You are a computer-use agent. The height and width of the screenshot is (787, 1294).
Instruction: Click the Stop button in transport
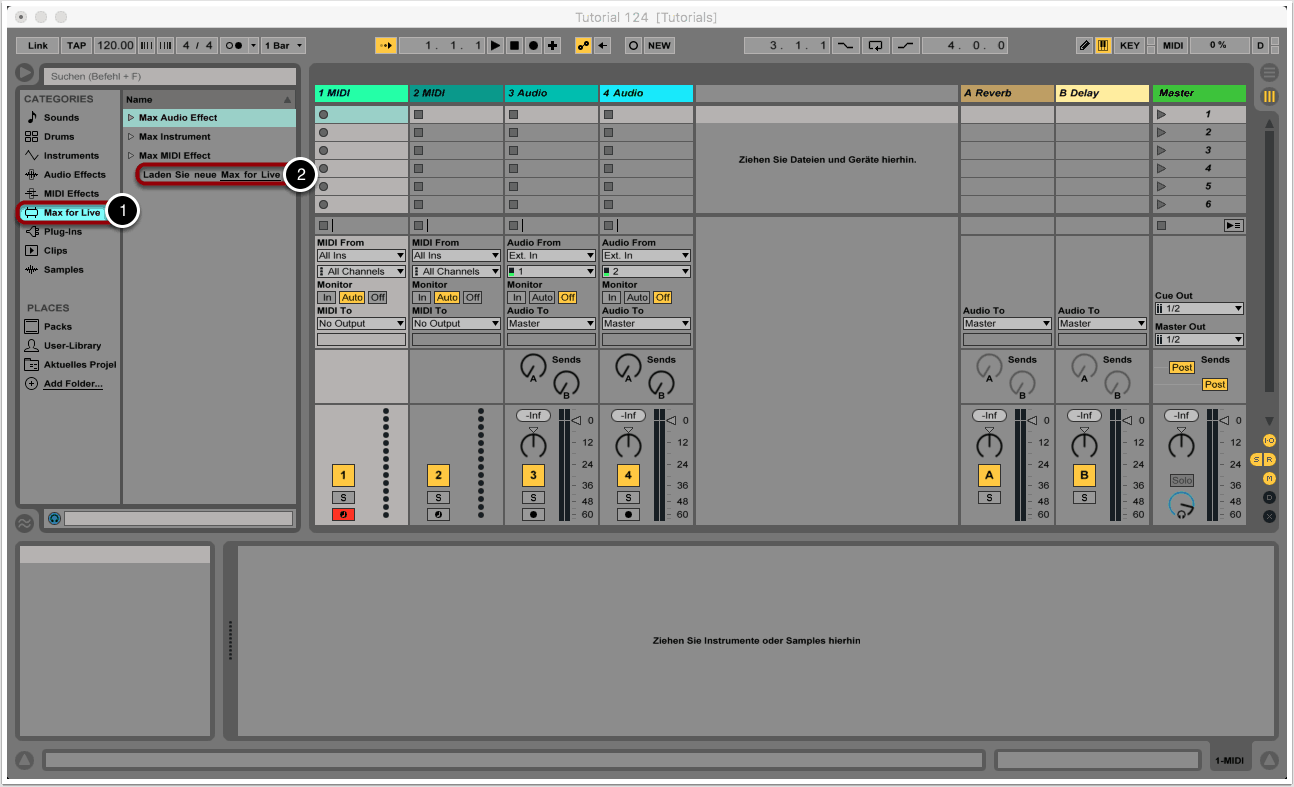pyautogui.click(x=514, y=45)
